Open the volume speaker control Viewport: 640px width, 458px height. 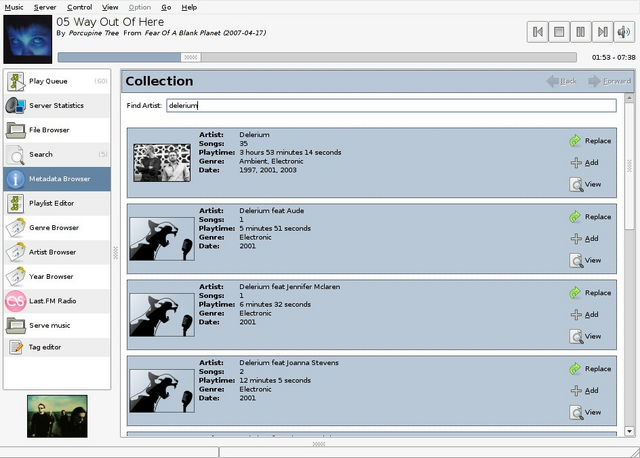click(x=624, y=32)
